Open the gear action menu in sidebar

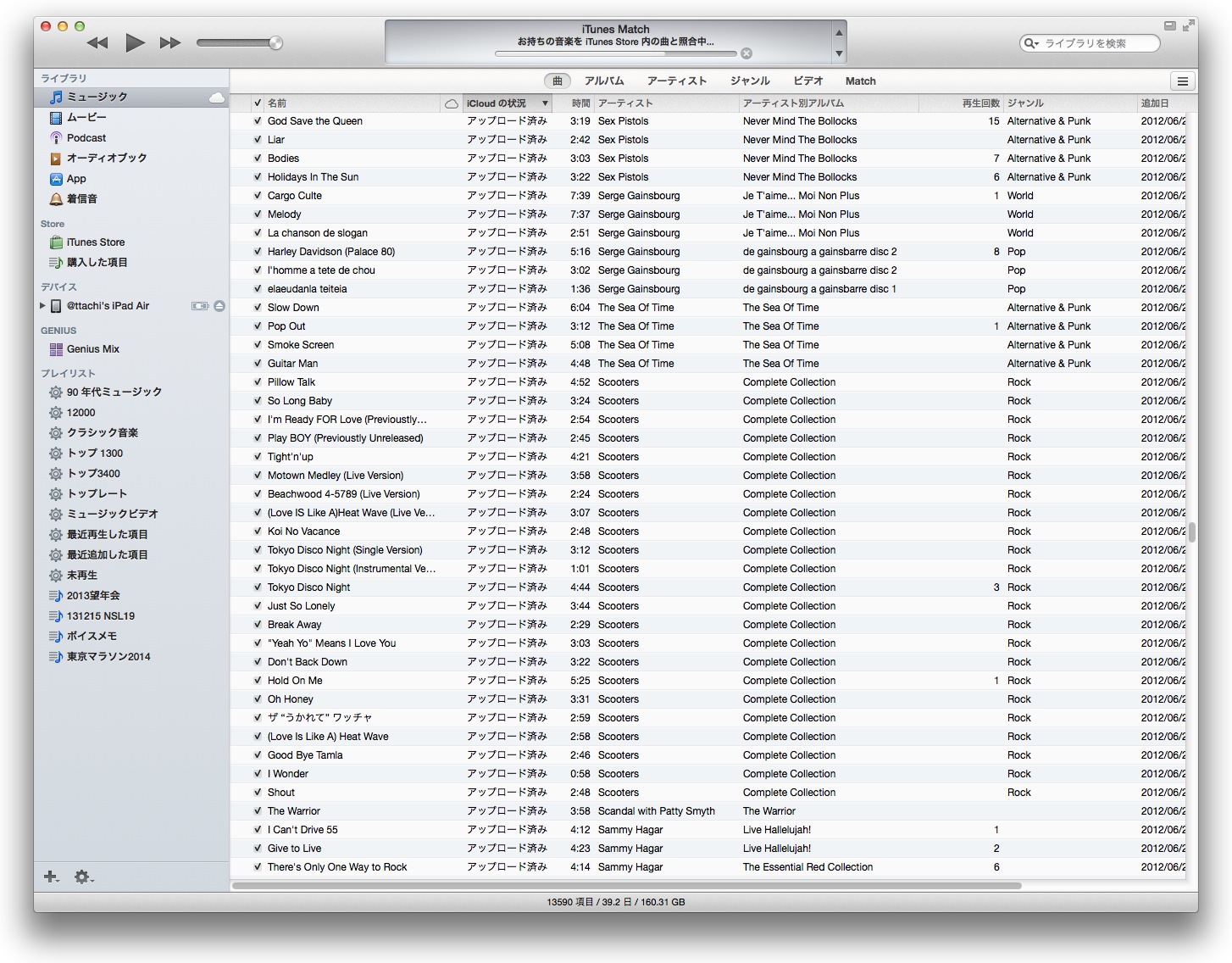point(83,877)
